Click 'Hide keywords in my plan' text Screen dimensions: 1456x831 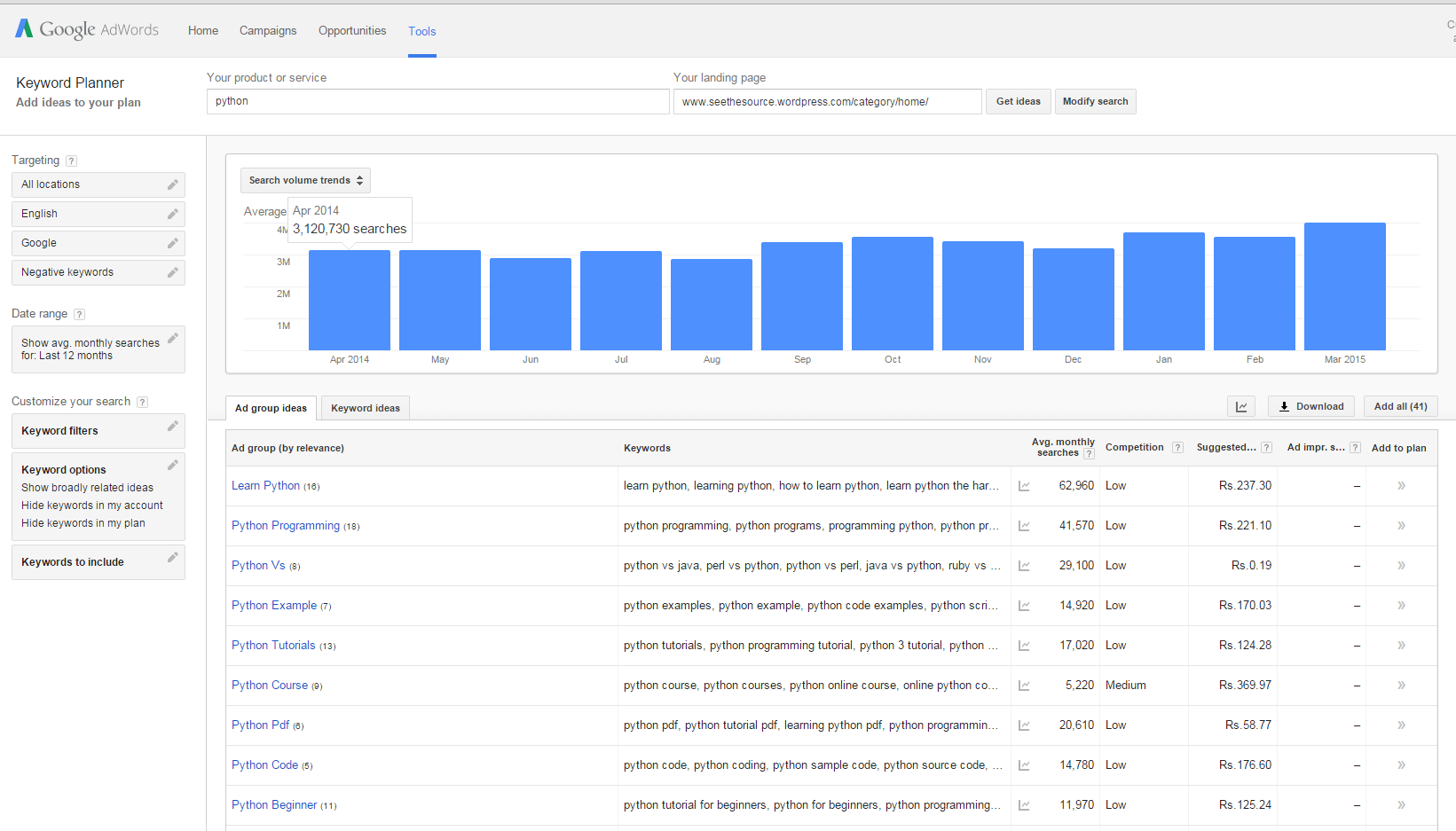(83, 523)
